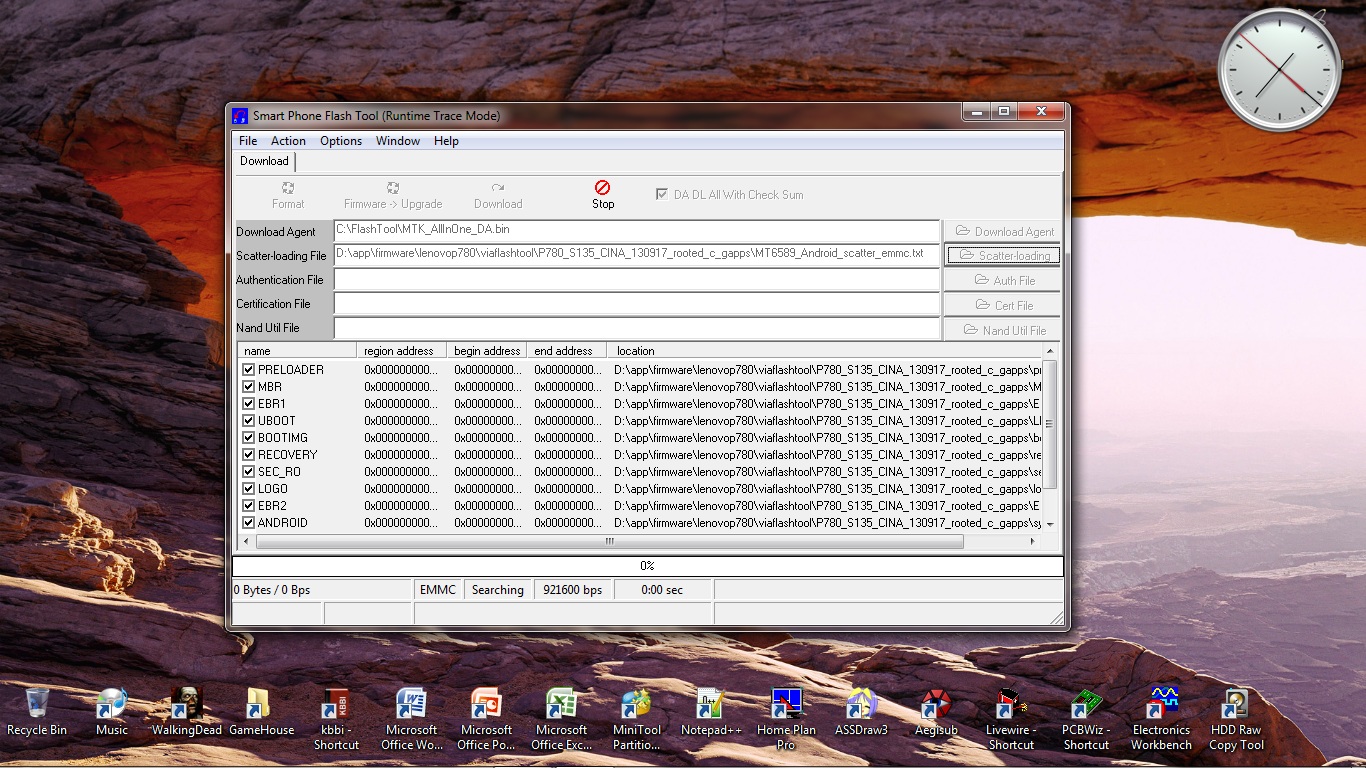The height and width of the screenshot is (768, 1366).
Task: Disable the LOGO partition
Action: pyautogui.click(x=247, y=488)
